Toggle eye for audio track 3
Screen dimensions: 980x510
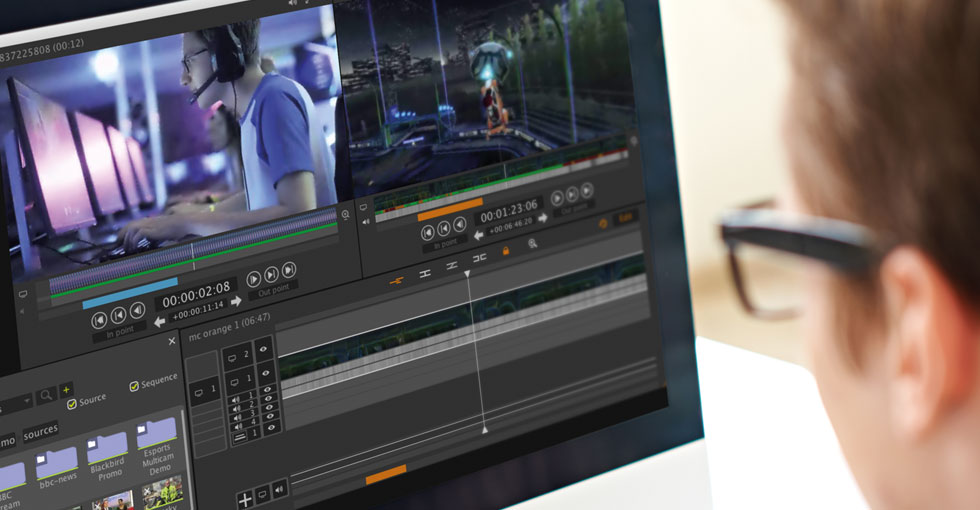(x=270, y=408)
